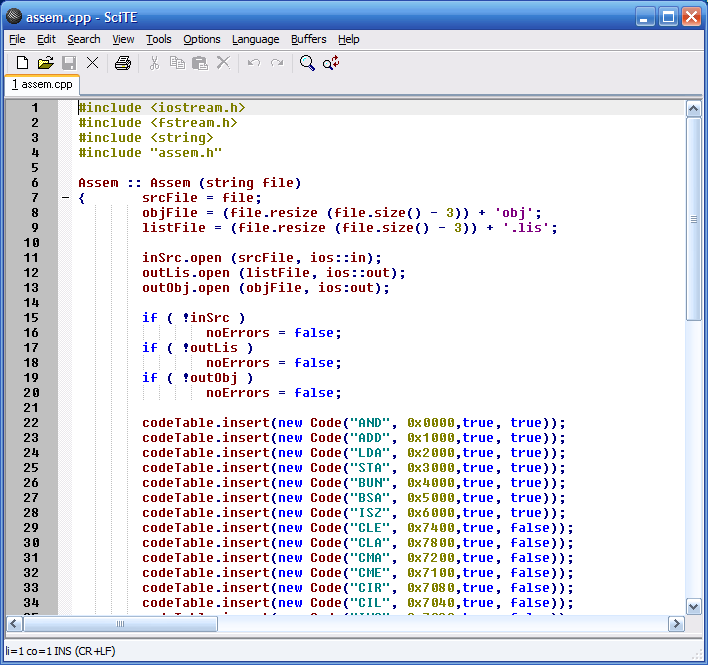Print the document using the printer icon
Viewport: 708px width, 665px height.
(123, 63)
